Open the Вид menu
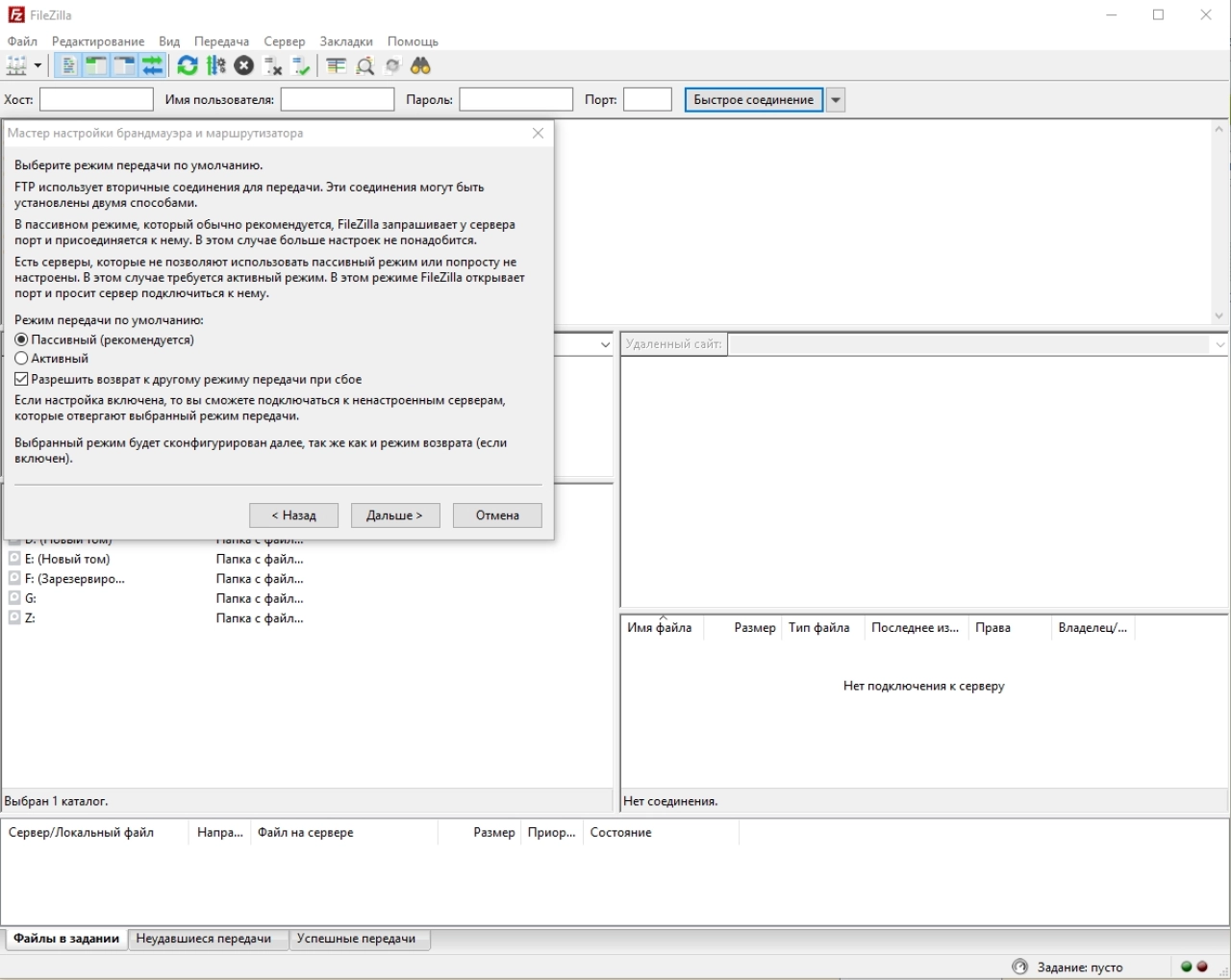 click(169, 41)
